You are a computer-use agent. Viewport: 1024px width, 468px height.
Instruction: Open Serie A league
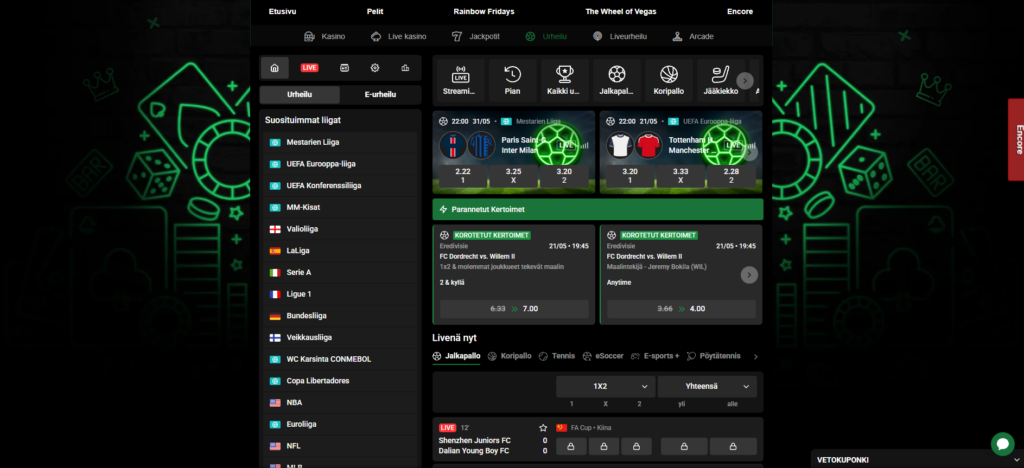pos(340,272)
